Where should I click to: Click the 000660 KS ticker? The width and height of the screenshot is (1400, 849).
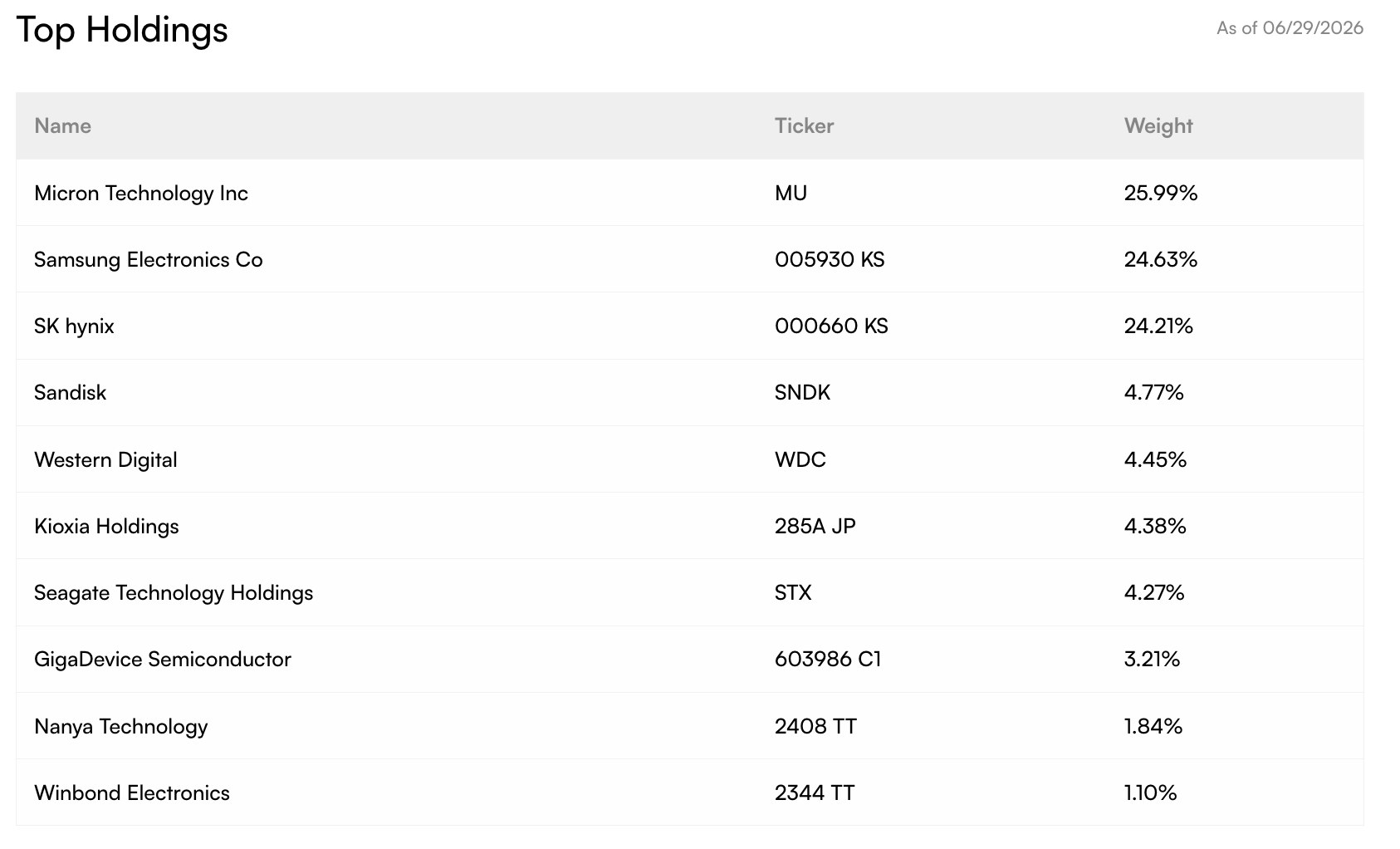click(x=831, y=326)
